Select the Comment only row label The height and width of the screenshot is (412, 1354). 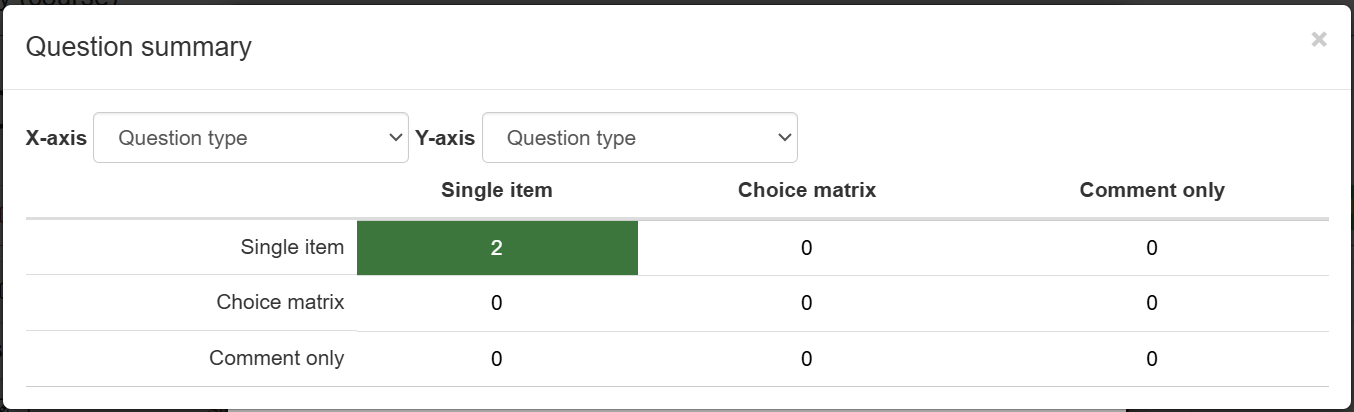click(277, 358)
